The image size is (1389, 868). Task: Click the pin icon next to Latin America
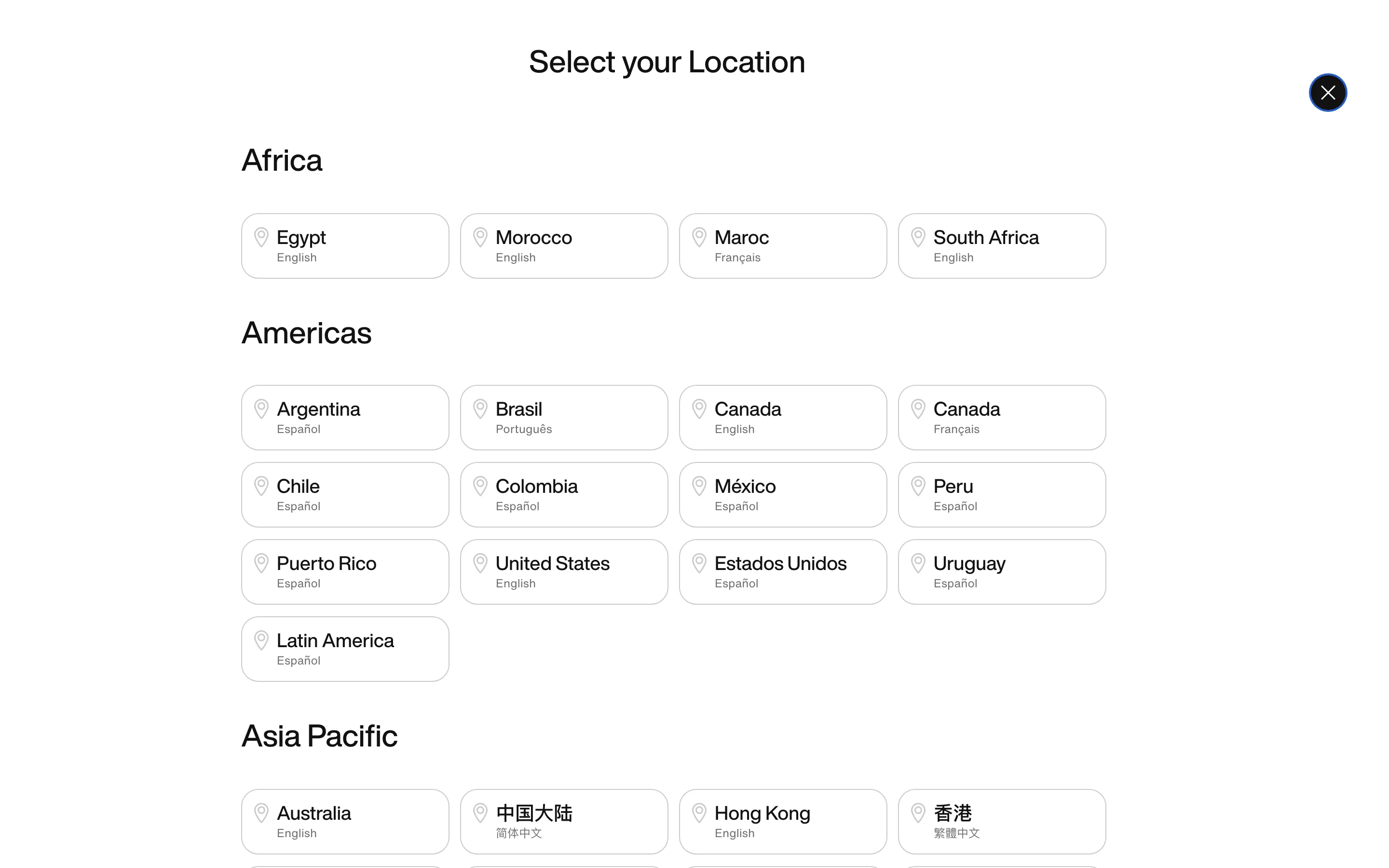pyautogui.click(x=261, y=640)
